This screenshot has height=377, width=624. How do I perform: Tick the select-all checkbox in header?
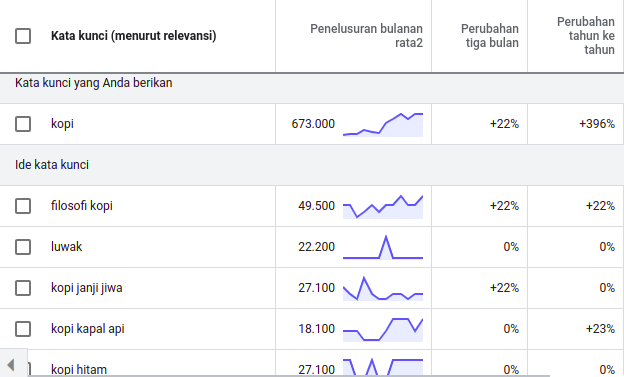[23, 36]
